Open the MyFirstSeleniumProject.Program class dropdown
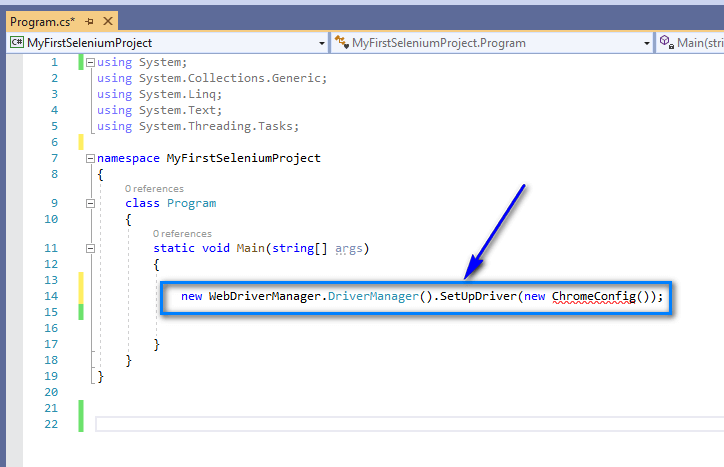This screenshot has height=467, width=724. coord(646,43)
